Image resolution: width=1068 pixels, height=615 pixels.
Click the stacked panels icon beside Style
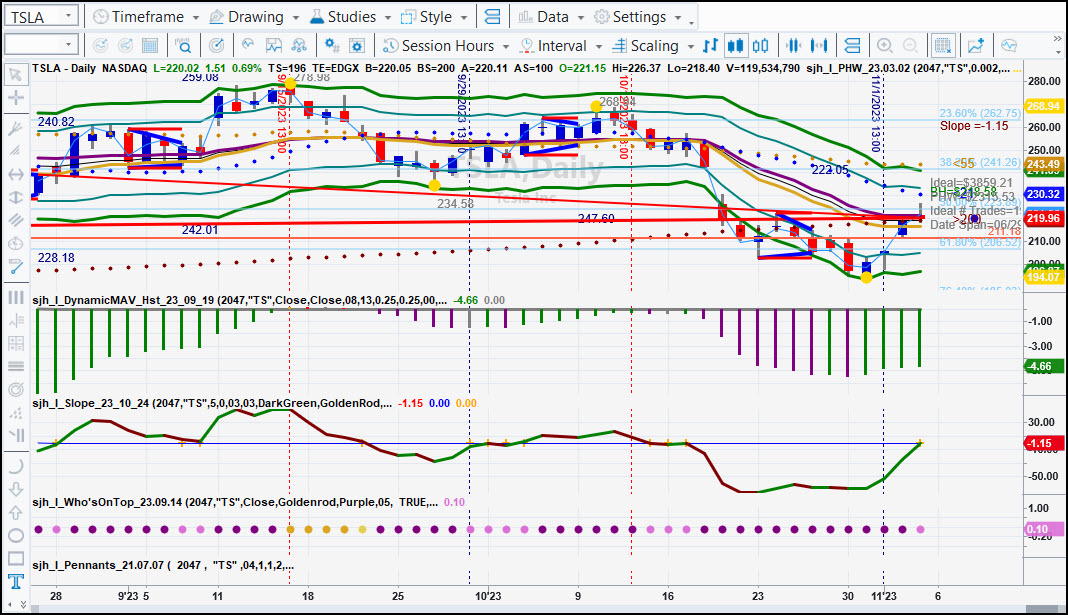point(492,17)
